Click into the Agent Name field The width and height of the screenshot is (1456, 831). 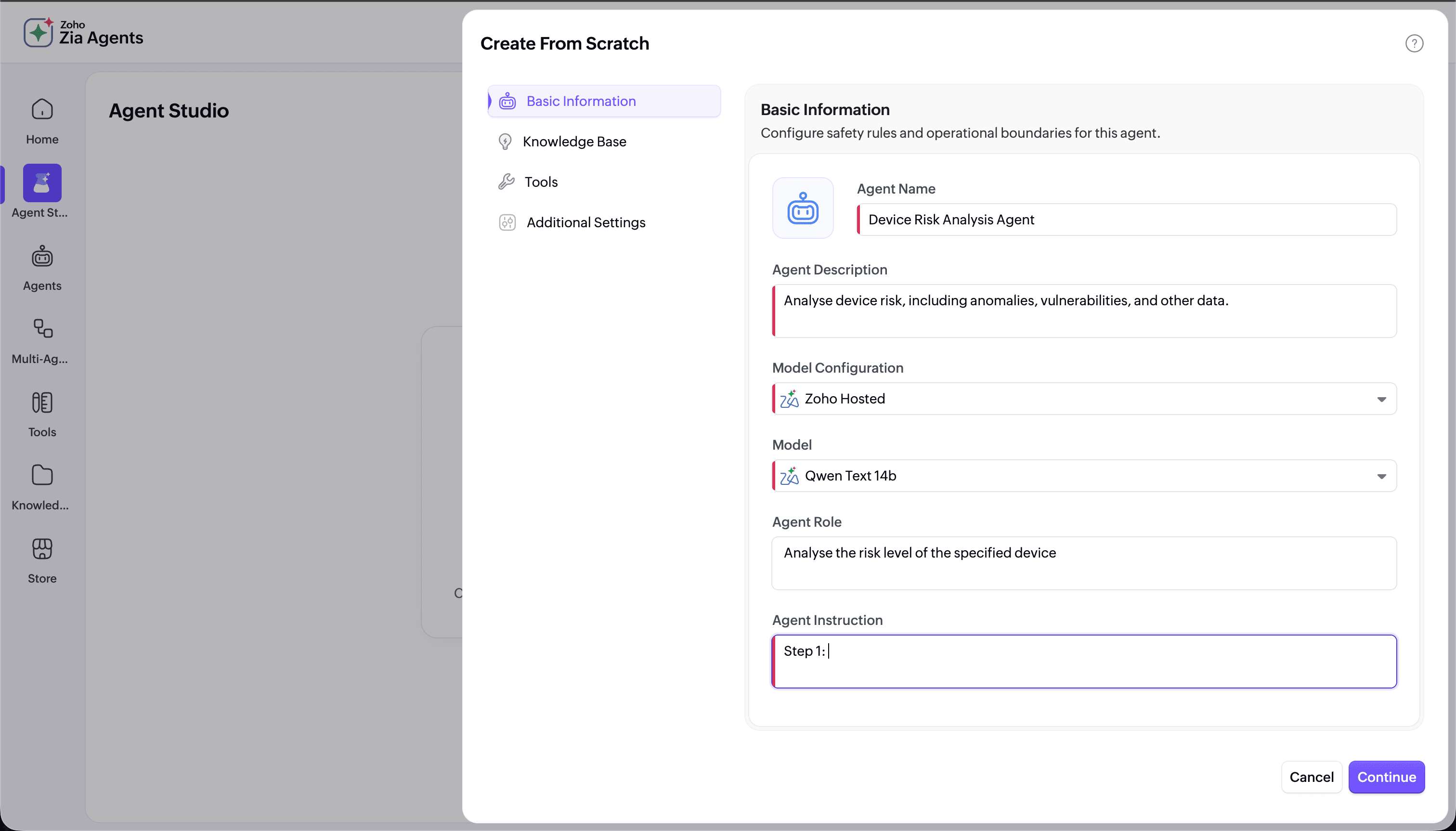[x=1127, y=219]
